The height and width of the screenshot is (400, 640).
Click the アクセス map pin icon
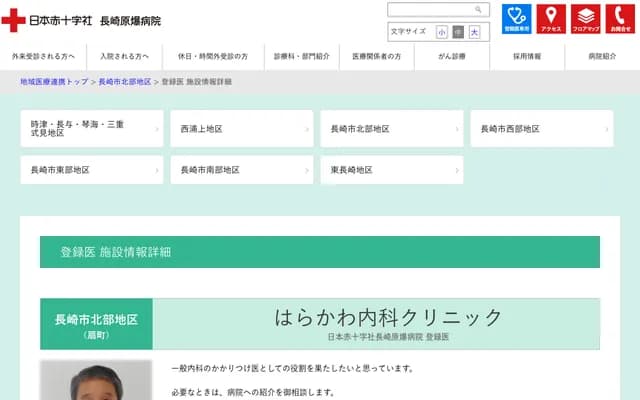551,19
